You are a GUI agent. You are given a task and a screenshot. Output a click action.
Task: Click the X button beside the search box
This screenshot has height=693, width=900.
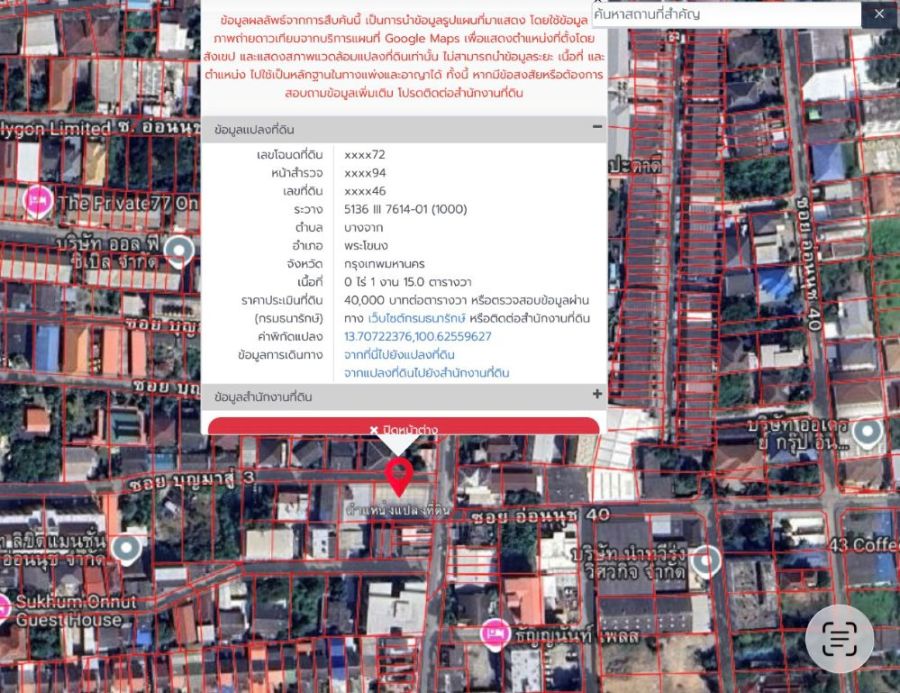[x=879, y=14]
